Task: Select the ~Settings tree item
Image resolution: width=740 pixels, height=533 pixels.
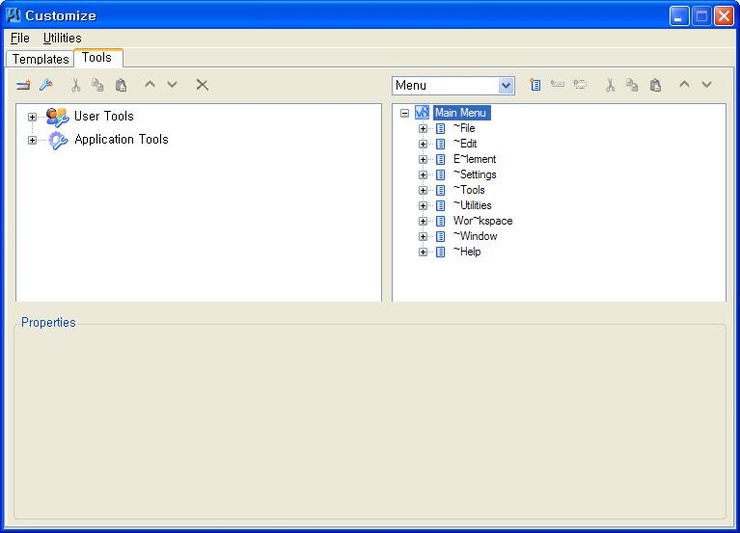Action: point(474,175)
